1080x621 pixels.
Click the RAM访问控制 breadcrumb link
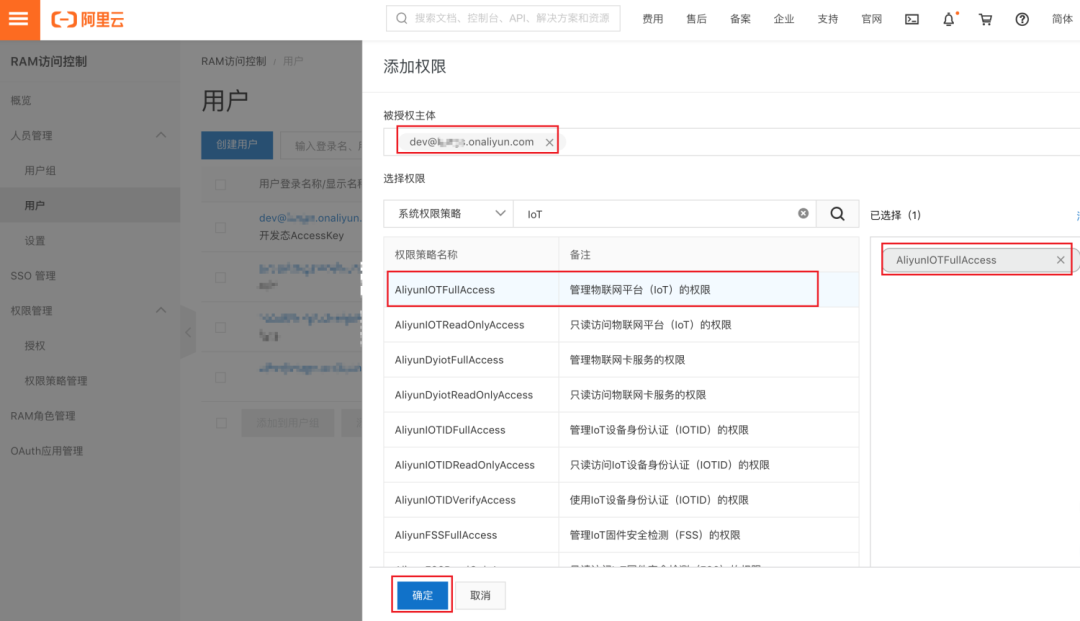pos(233,61)
